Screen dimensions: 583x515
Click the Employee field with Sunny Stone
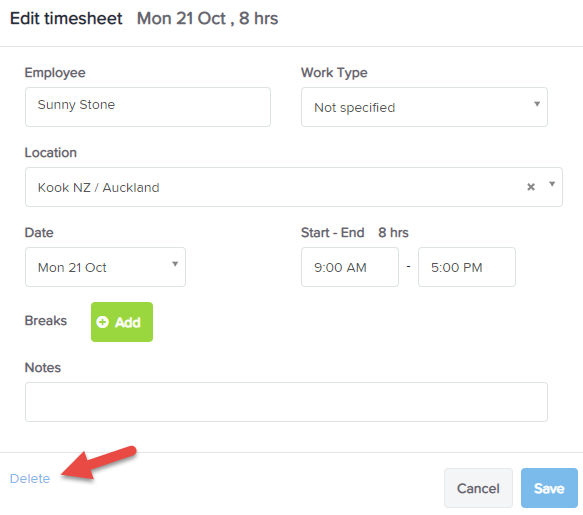(x=148, y=107)
